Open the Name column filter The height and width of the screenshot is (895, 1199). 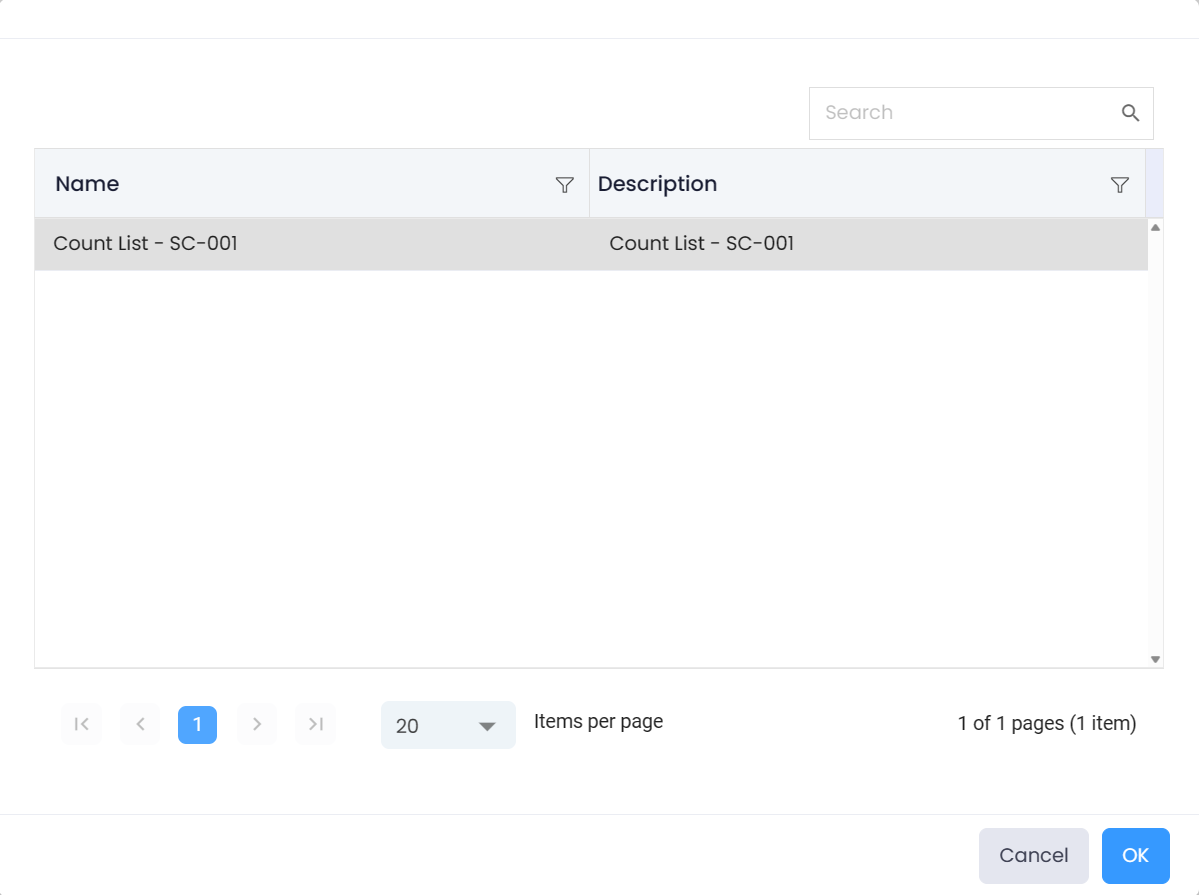tap(564, 185)
